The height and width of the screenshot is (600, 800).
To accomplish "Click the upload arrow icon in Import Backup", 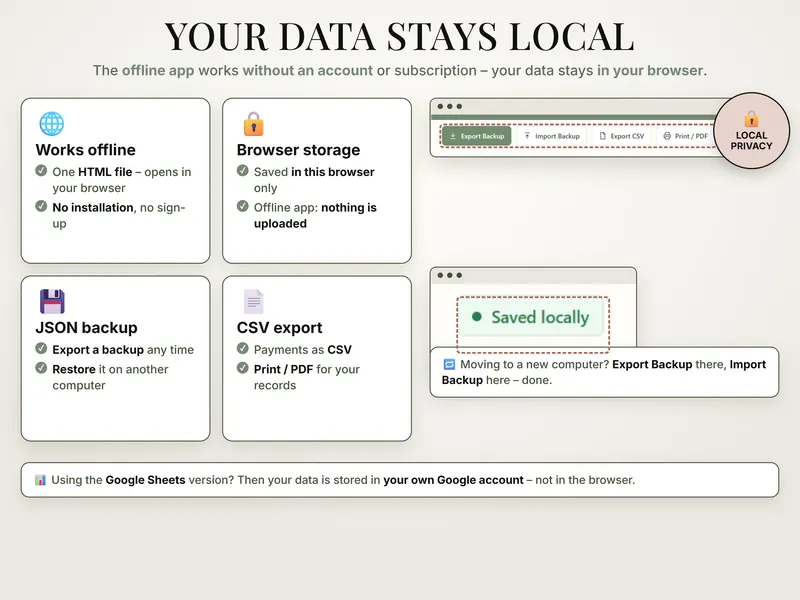I will tap(527, 136).
